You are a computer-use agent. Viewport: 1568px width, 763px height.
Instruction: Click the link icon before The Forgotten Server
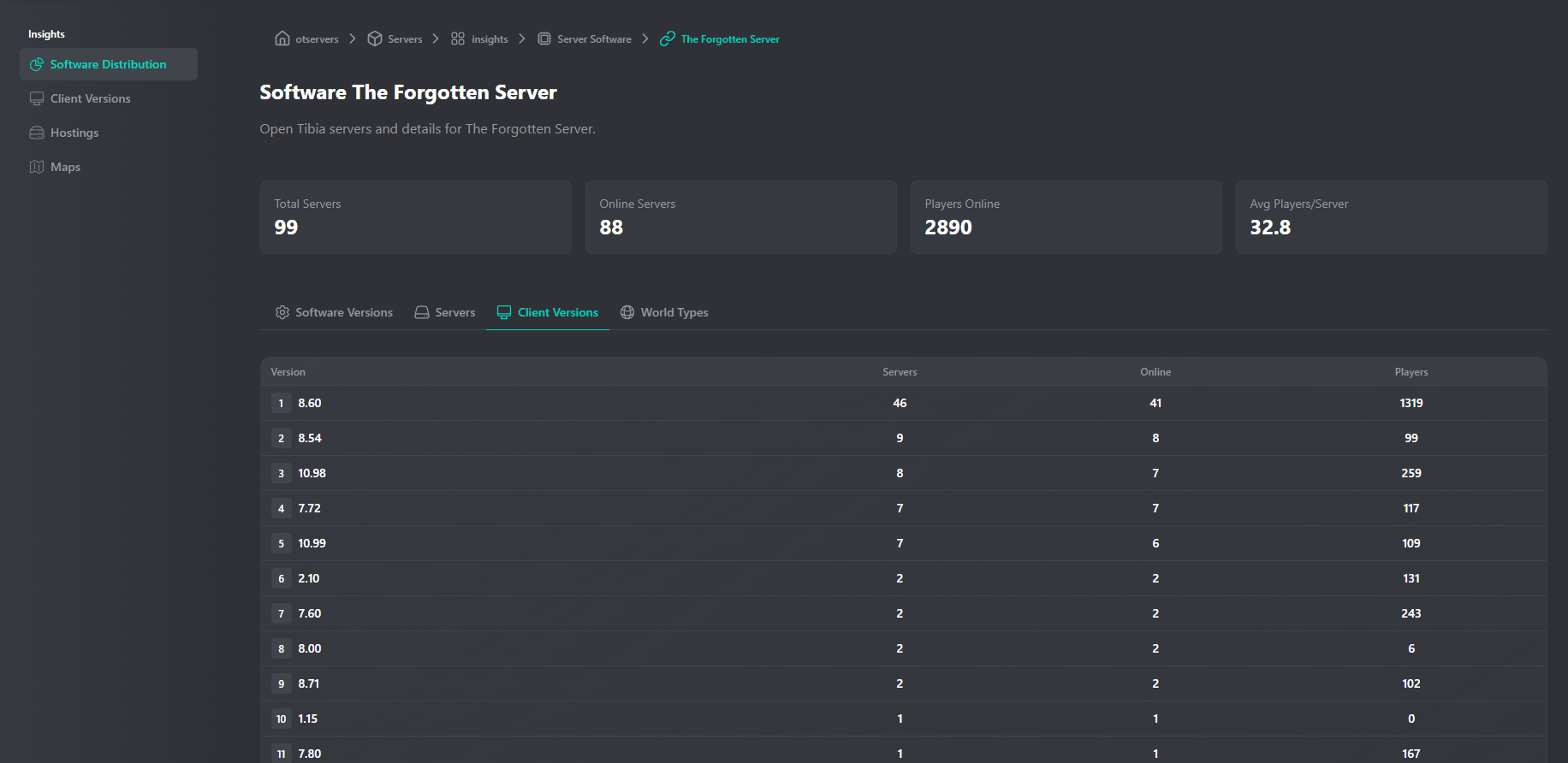[668, 38]
